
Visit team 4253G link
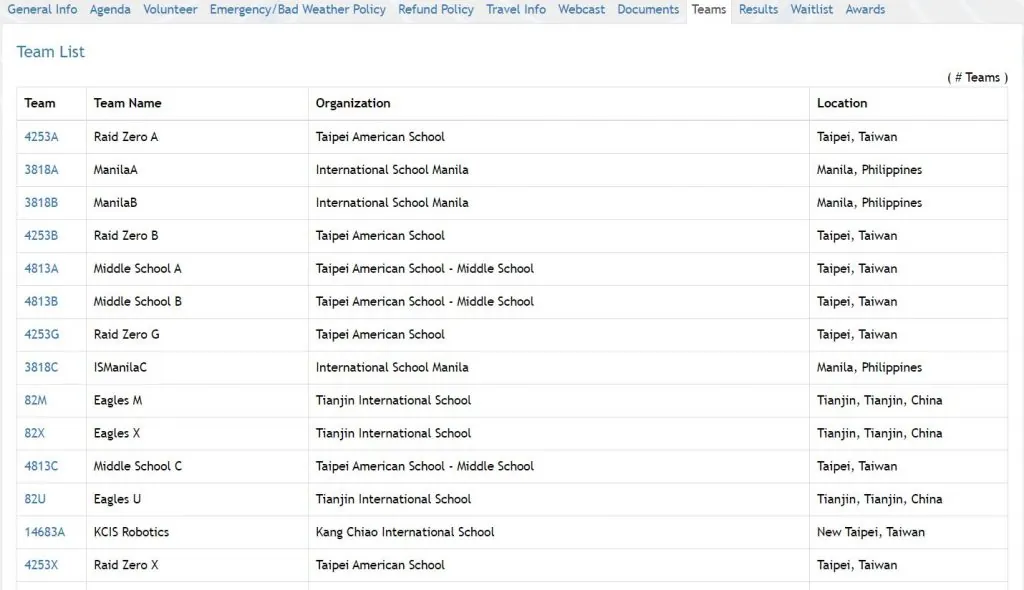click(x=41, y=335)
